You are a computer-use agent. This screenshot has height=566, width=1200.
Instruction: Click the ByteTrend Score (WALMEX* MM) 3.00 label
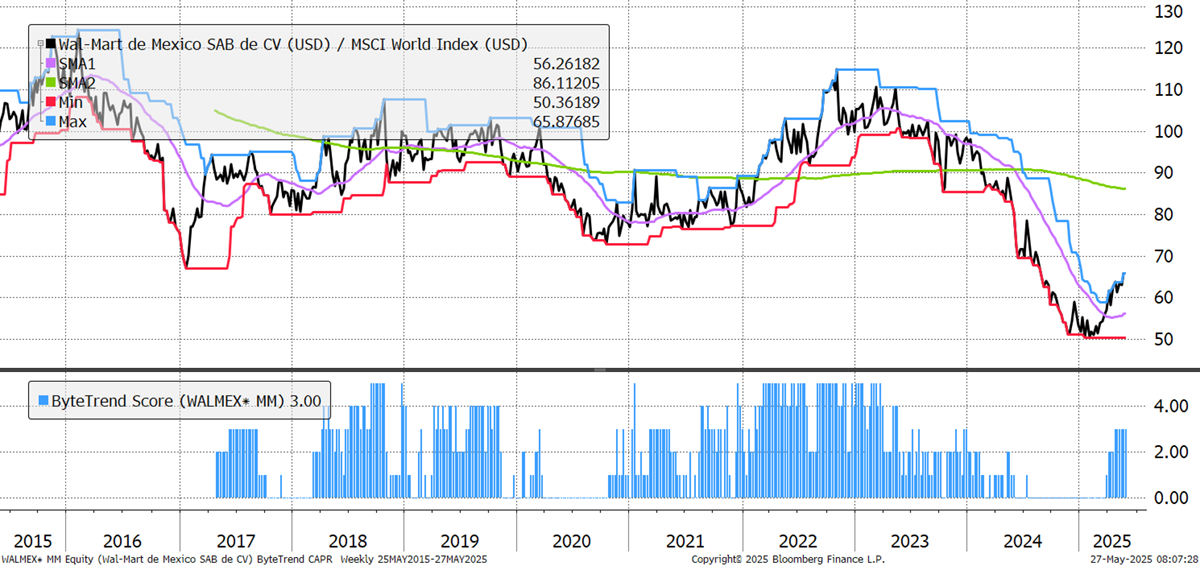pyautogui.click(x=189, y=399)
